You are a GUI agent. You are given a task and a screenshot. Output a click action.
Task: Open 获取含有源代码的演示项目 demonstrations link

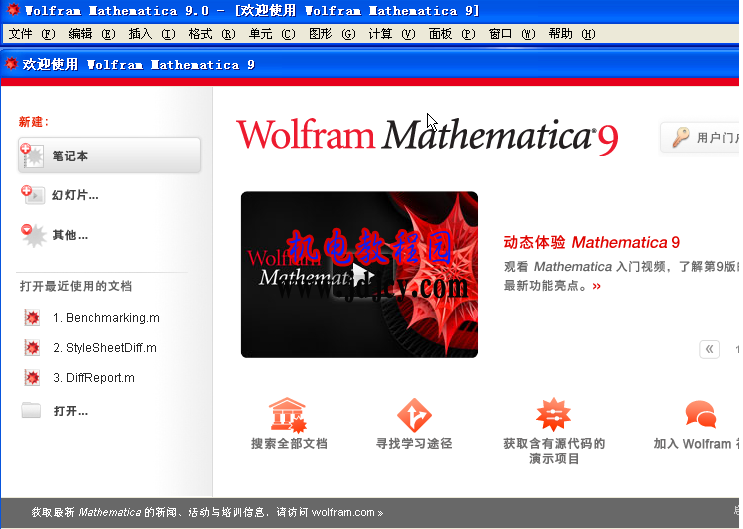pyautogui.click(x=554, y=451)
